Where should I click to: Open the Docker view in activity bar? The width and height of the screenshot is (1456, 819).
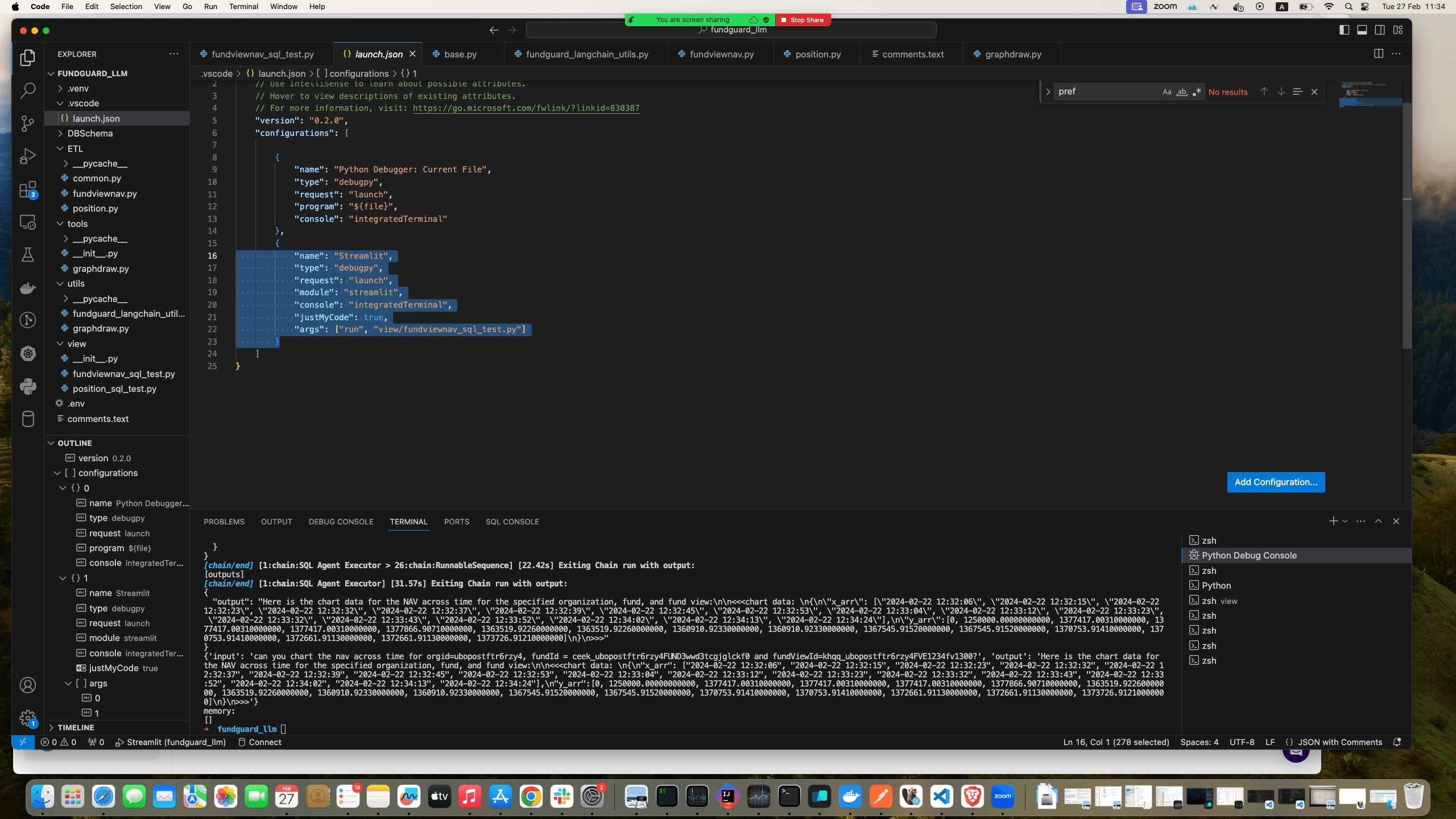pos(28,288)
